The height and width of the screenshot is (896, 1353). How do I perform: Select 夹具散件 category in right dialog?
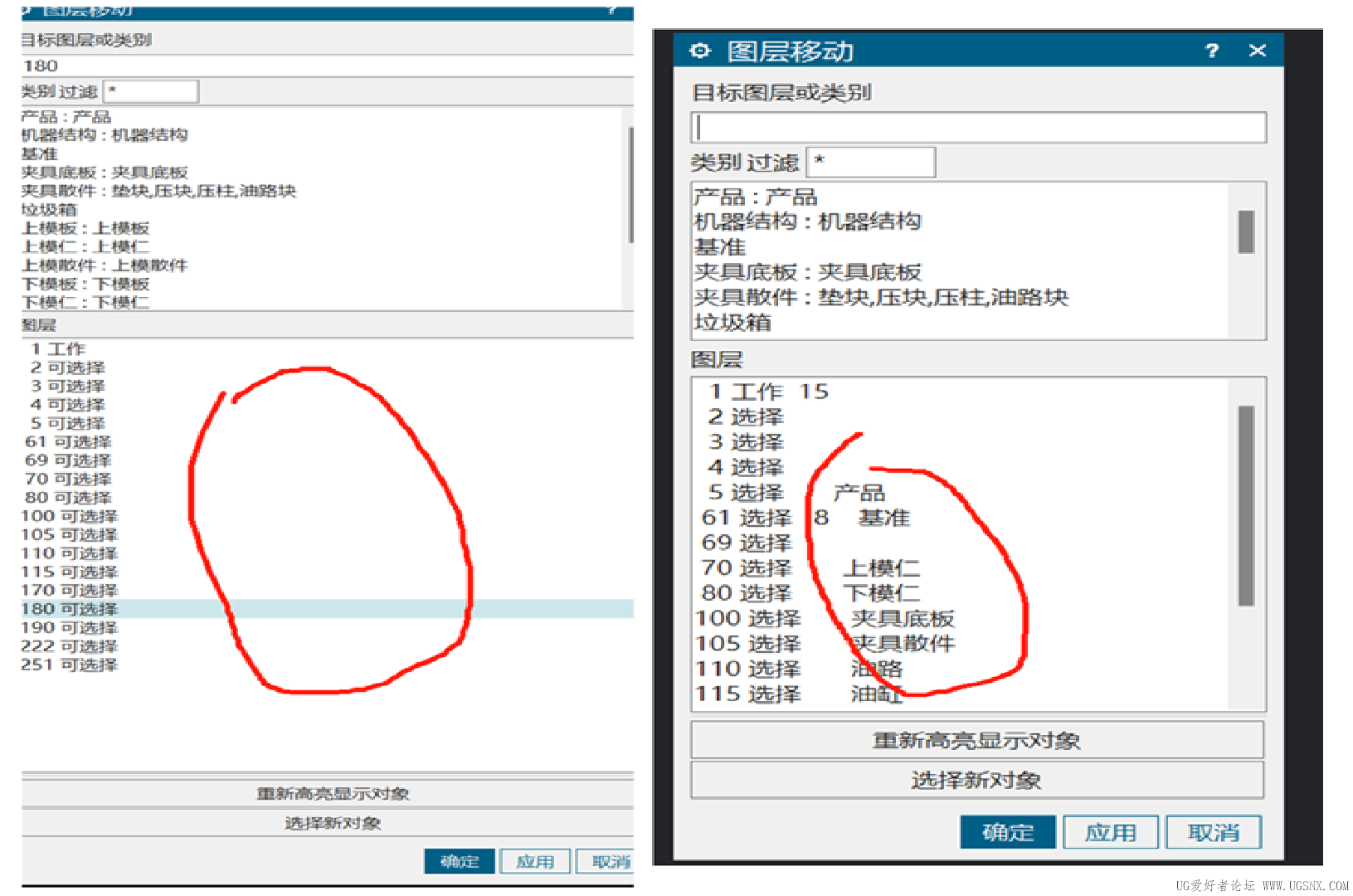[x=881, y=297]
